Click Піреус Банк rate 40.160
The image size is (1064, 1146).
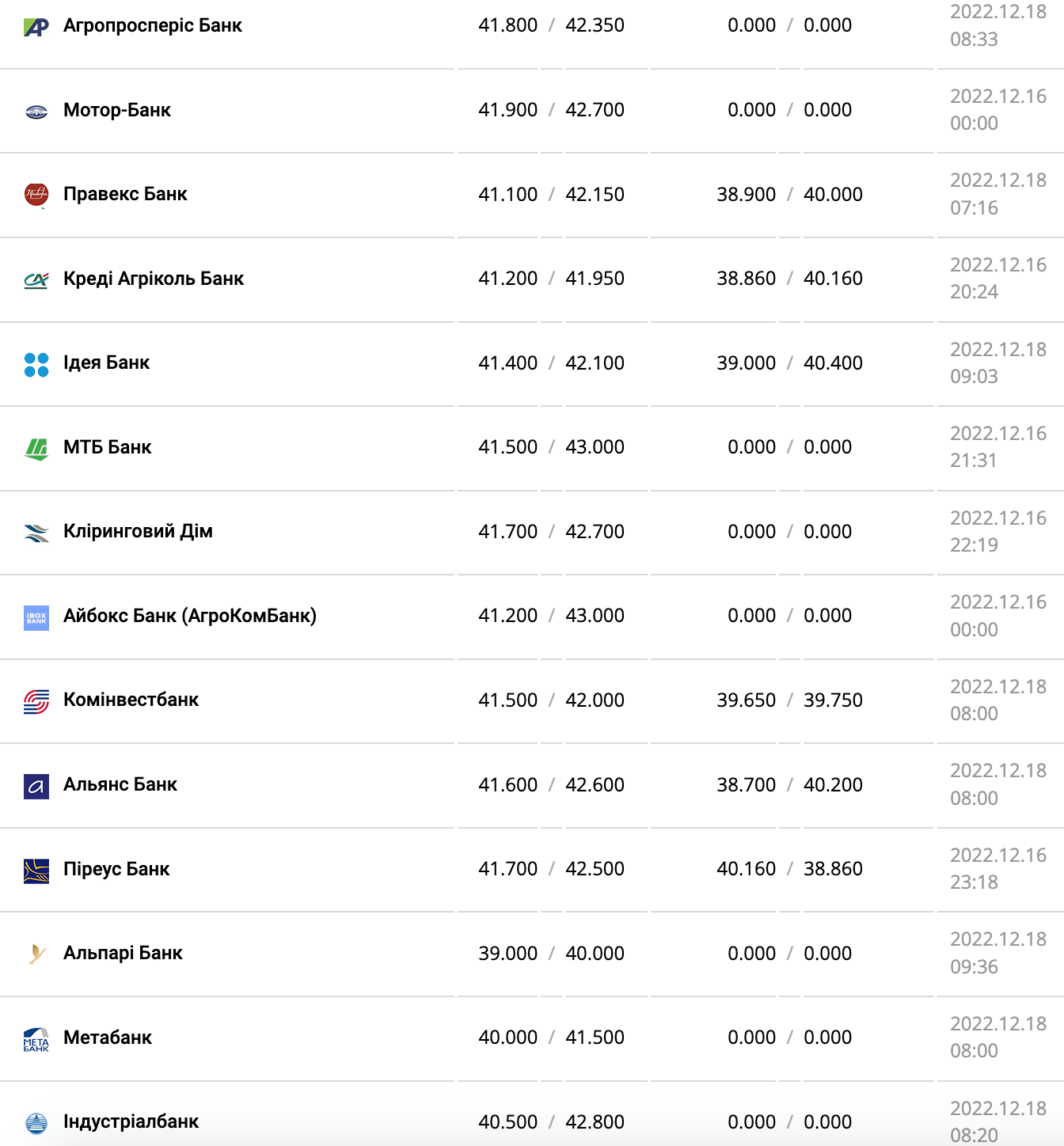[x=747, y=869]
